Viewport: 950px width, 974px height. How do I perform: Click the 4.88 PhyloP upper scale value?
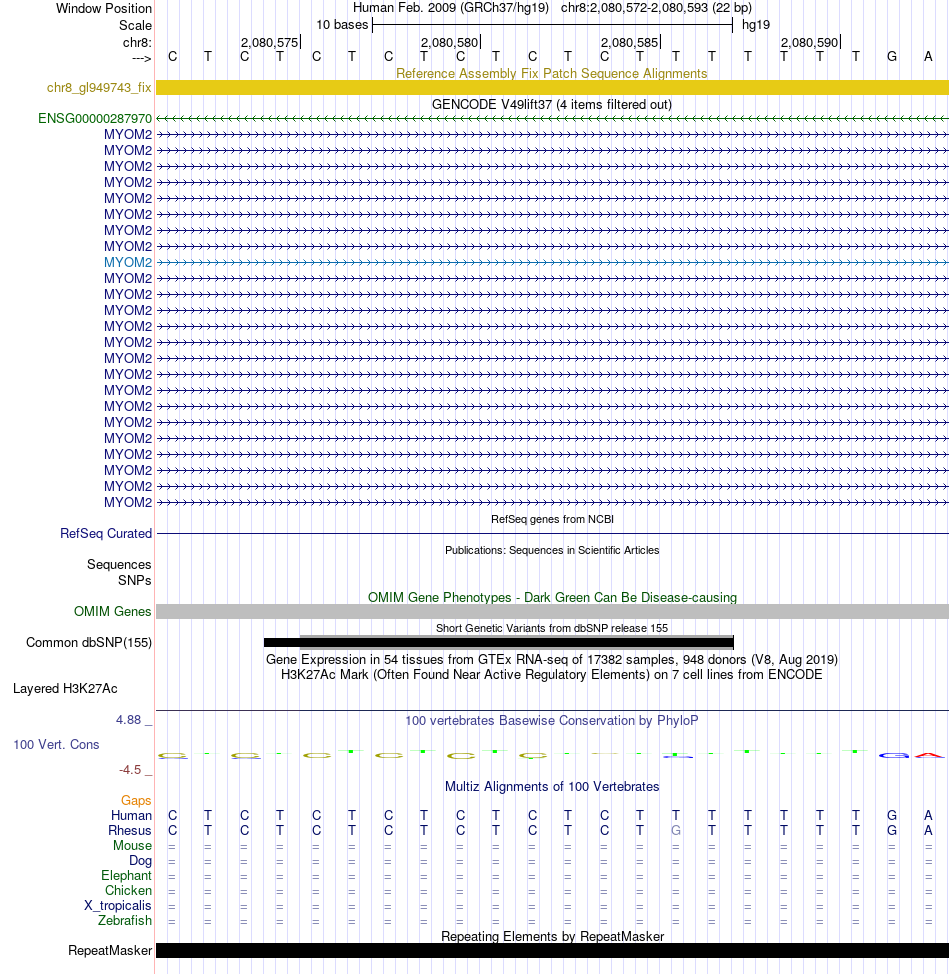pyautogui.click(x=129, y=719)
